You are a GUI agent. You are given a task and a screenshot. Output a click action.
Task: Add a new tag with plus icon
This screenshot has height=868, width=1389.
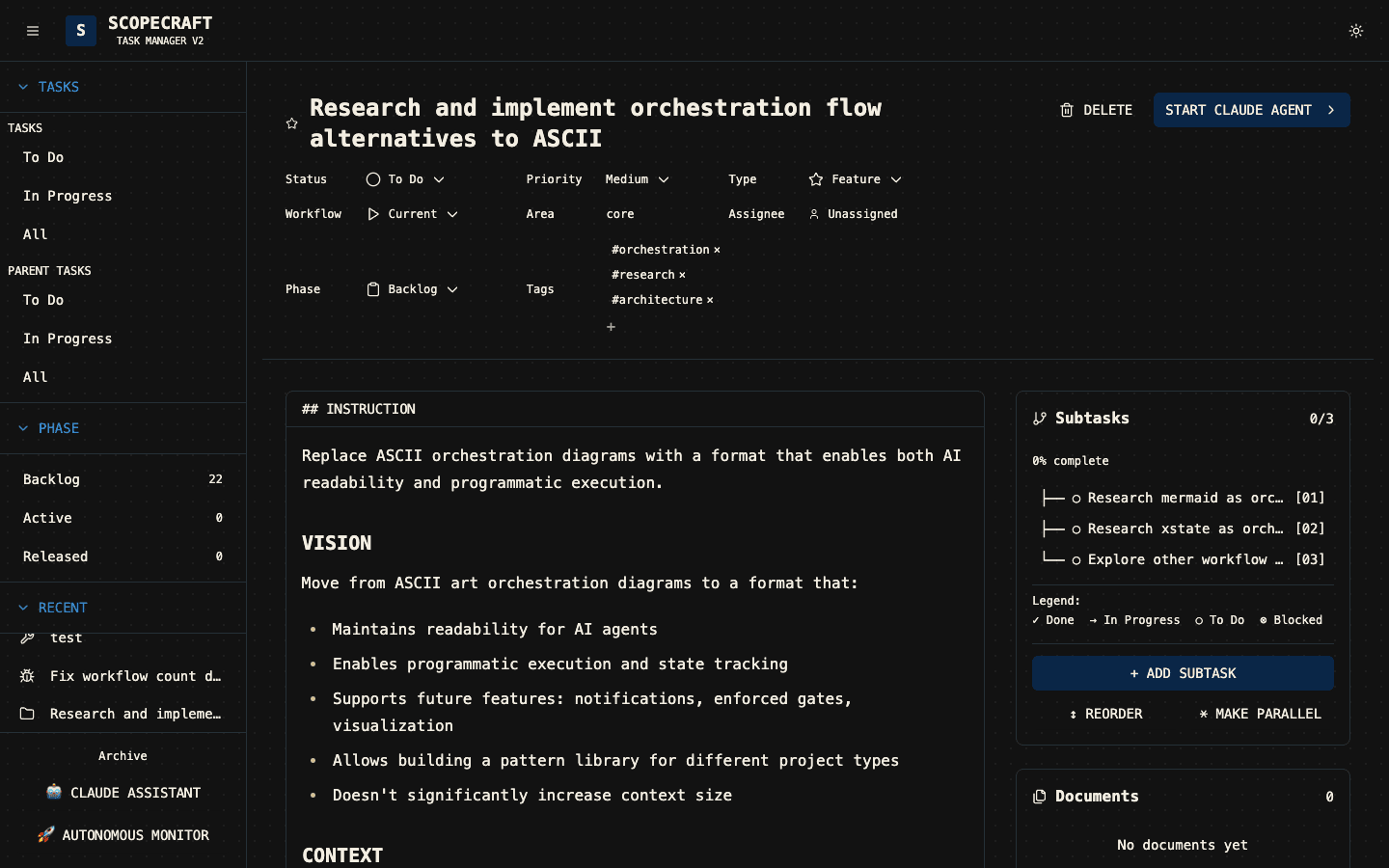coord(611,327)
